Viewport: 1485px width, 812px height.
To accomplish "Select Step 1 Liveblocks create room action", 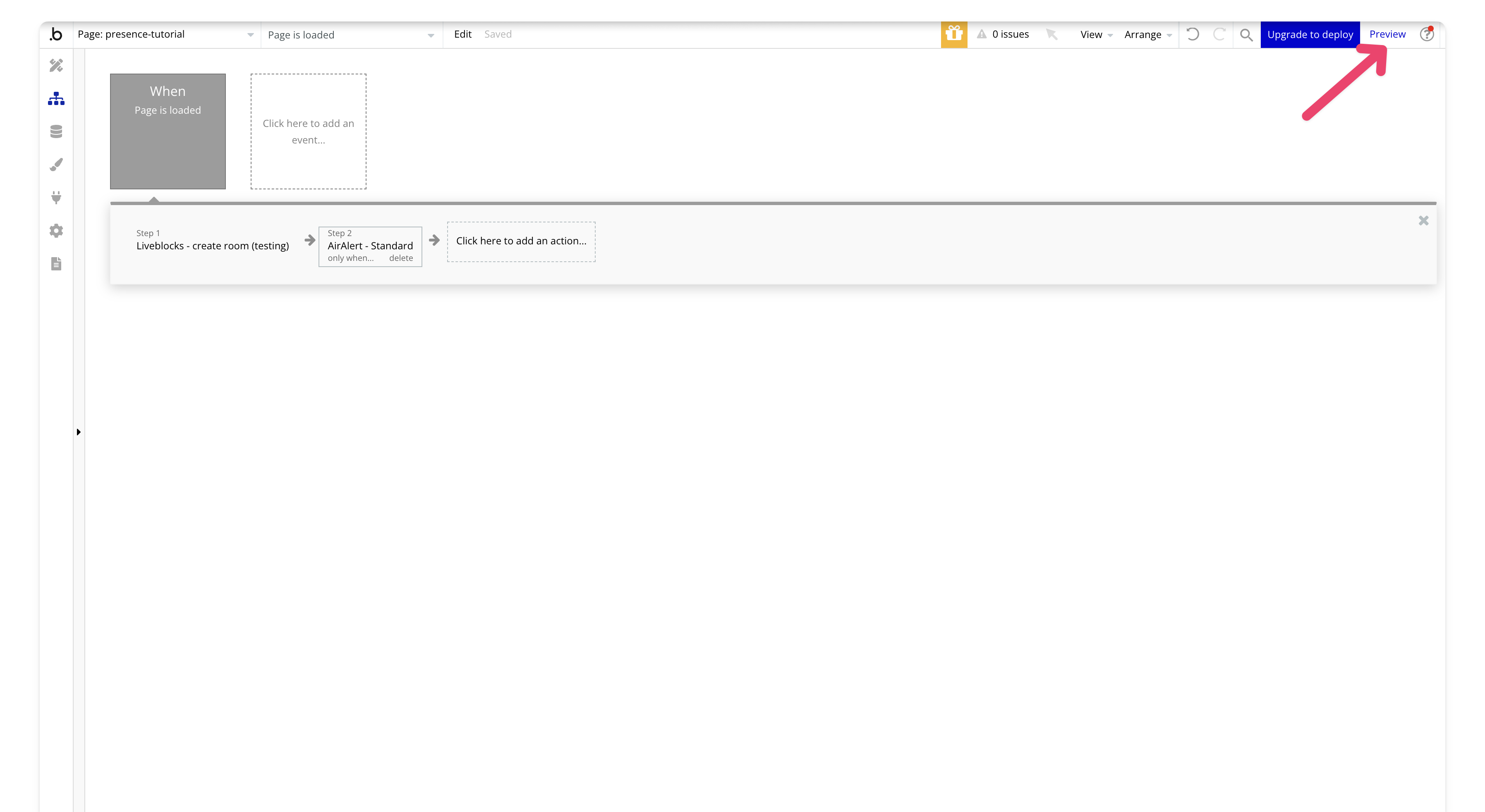I will (x=213, y=240).
